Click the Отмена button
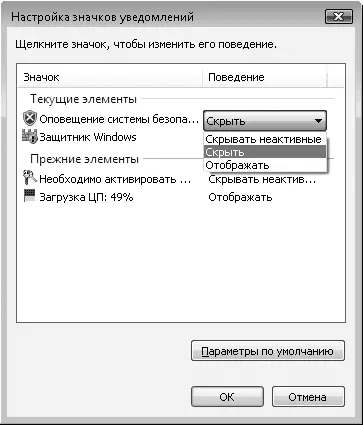Viewport: 363px width, 425px height. (x=308, y=397)
